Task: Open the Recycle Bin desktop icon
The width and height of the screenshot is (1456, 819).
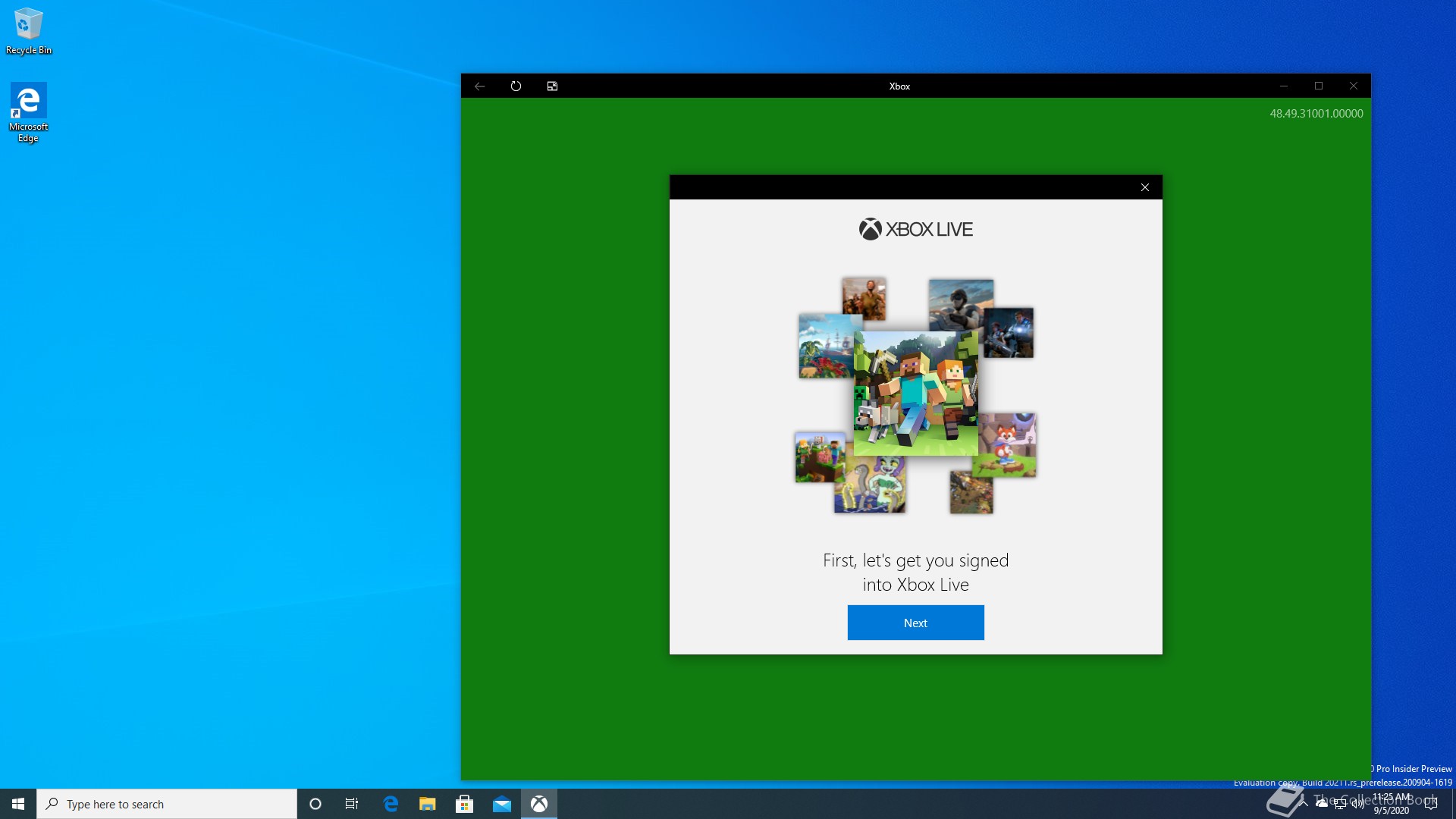Action: tap(29, 31)
